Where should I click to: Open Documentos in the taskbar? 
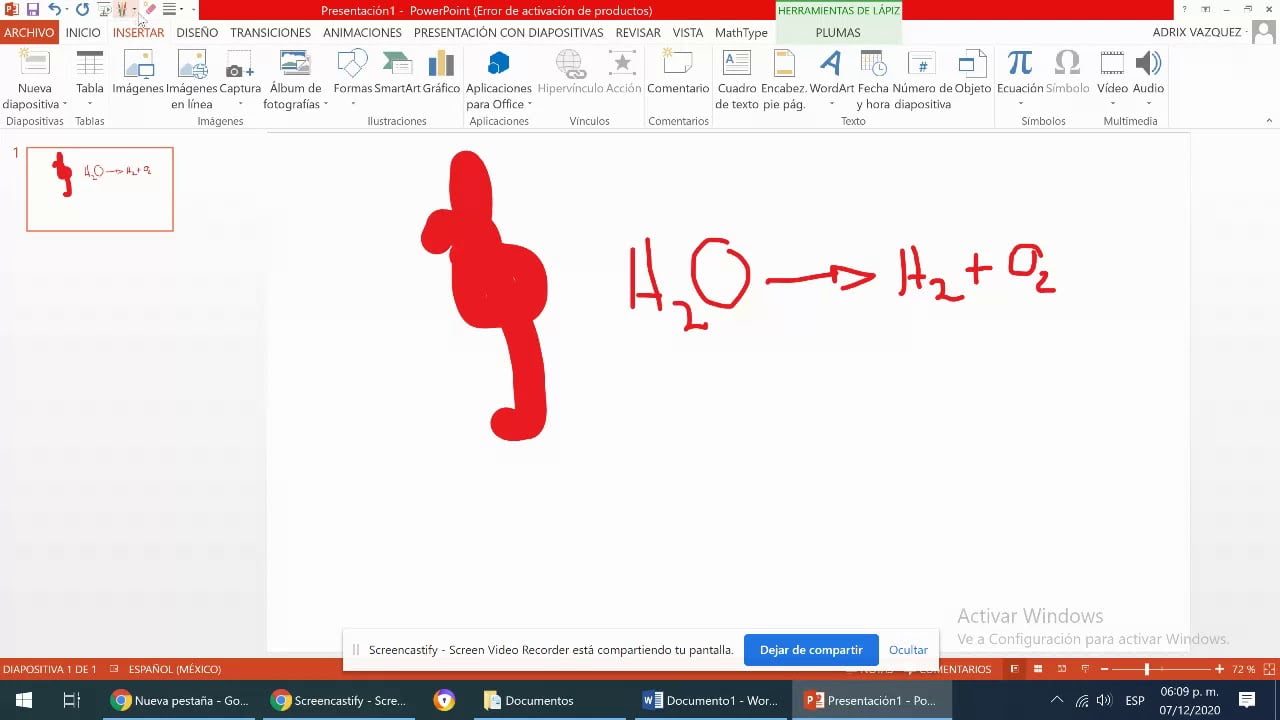(529, 700)
